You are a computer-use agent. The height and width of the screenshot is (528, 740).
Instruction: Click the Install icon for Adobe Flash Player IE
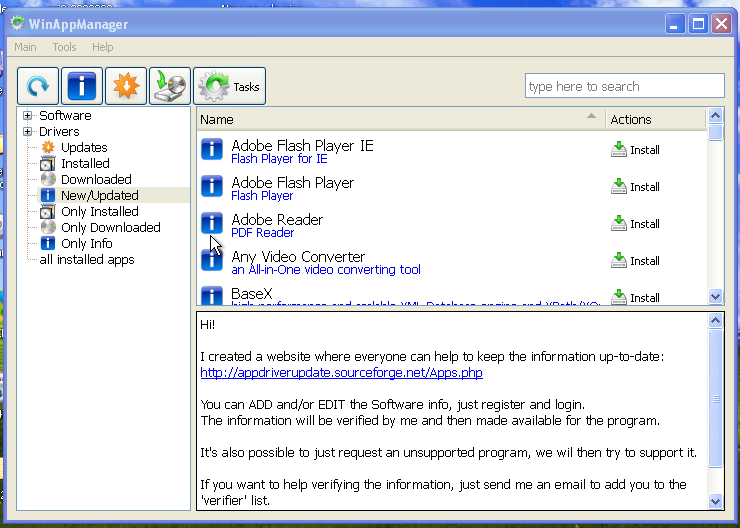click(619, 150)
